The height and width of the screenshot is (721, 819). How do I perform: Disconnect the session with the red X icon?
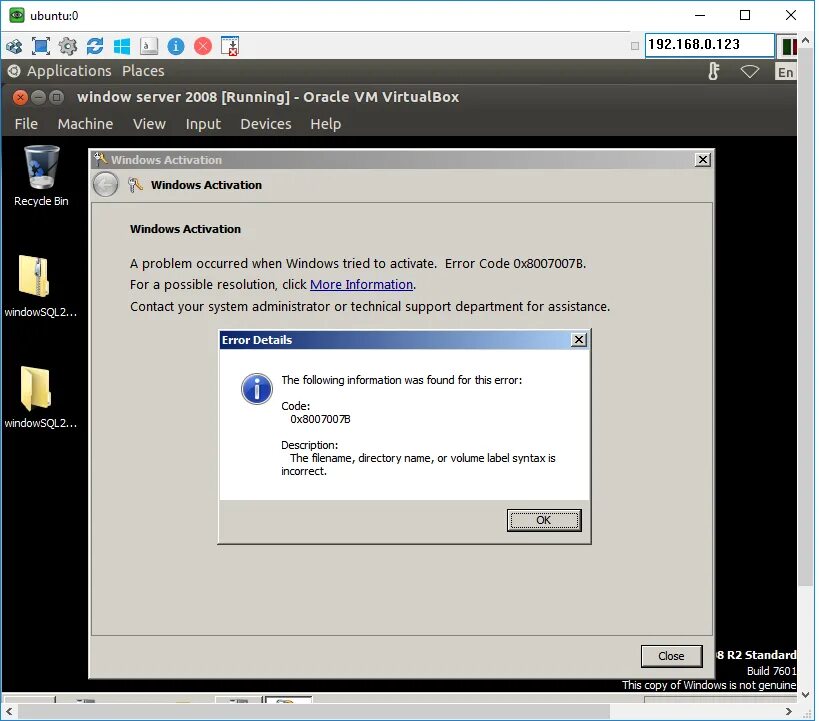pyautogui.click(x=204, y=46)
